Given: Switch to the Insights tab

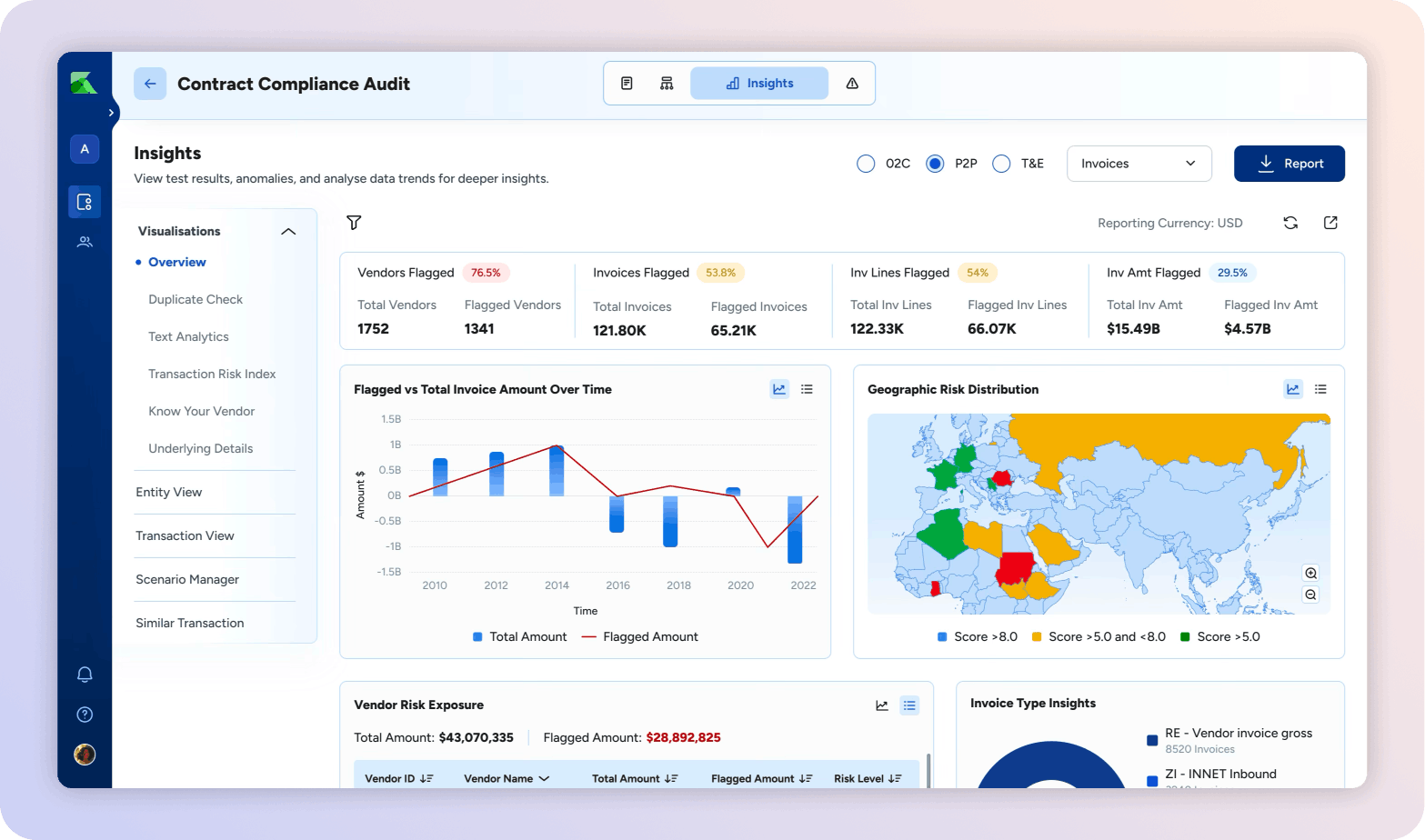Looking at the screenshot, I should (759, 84).
